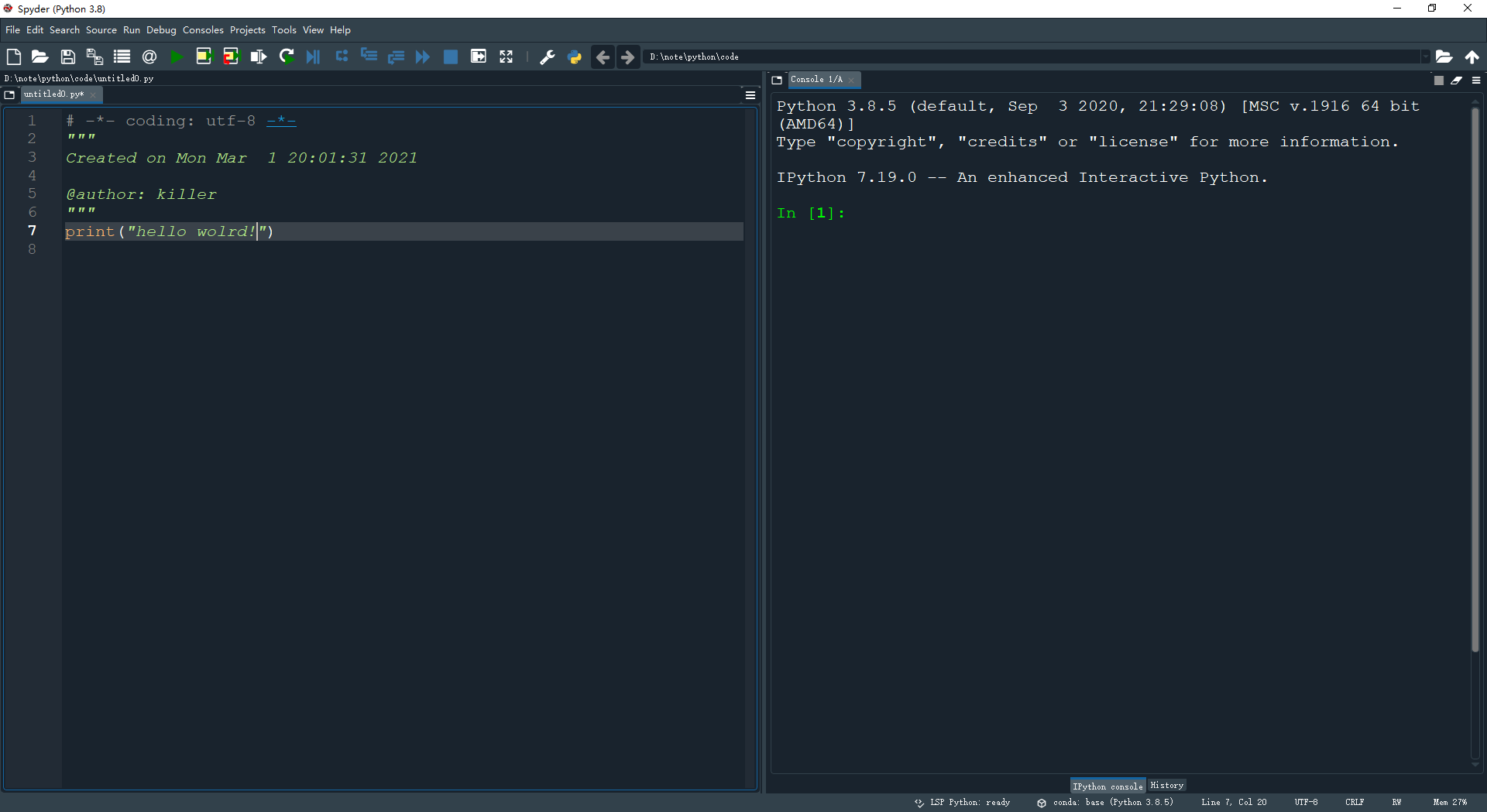
Task: Clear the console with the eraser icon
Action: (x=1457, y=81)
